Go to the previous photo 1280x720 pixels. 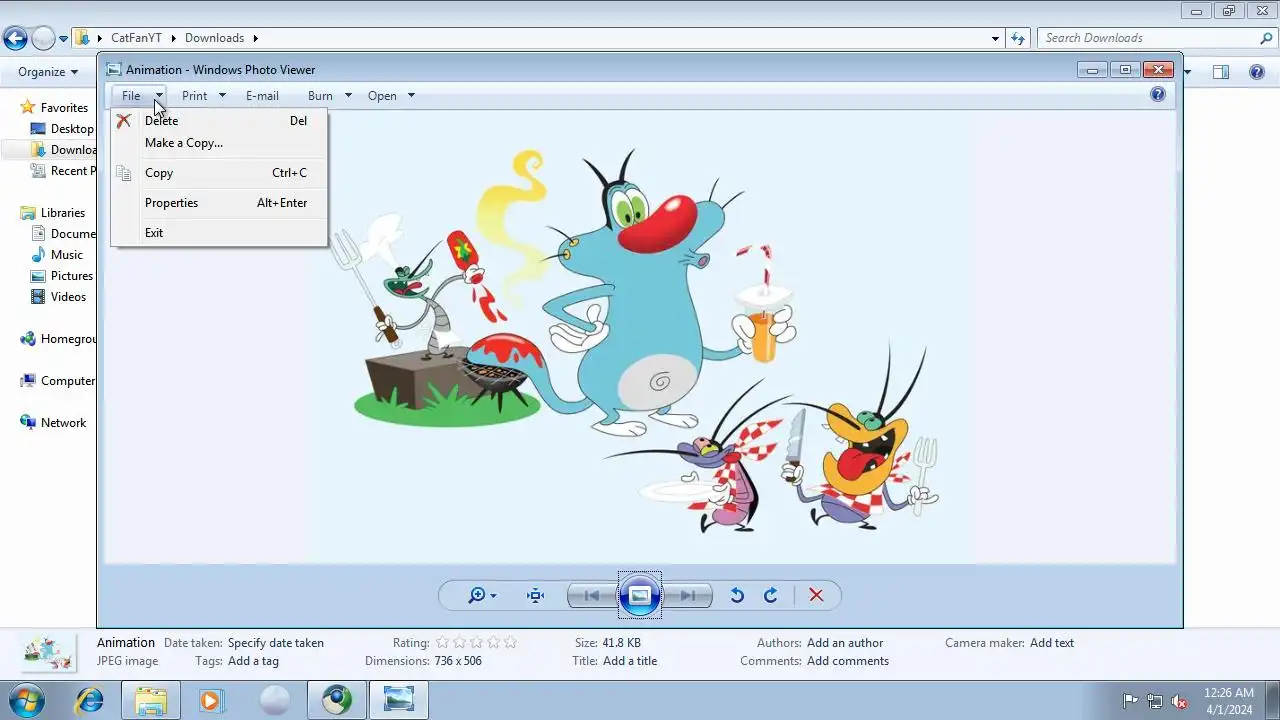click(x=592, y=596)
